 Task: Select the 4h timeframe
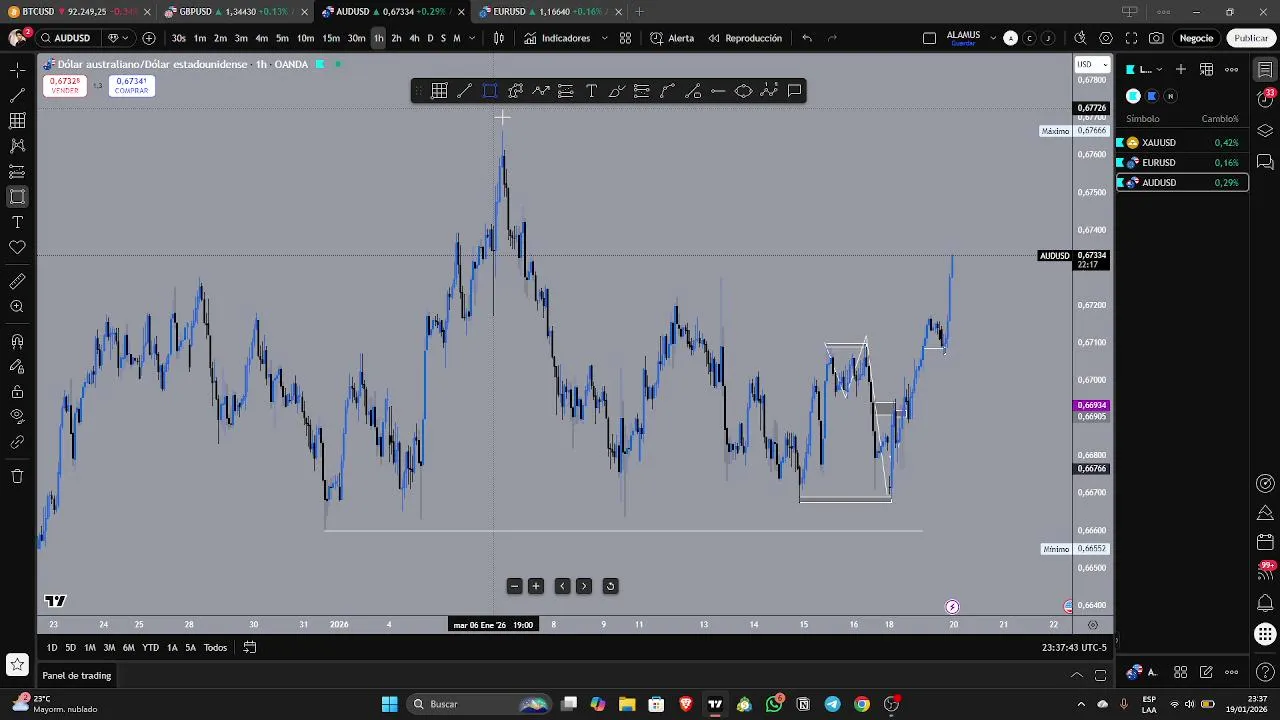coord(414,38)
